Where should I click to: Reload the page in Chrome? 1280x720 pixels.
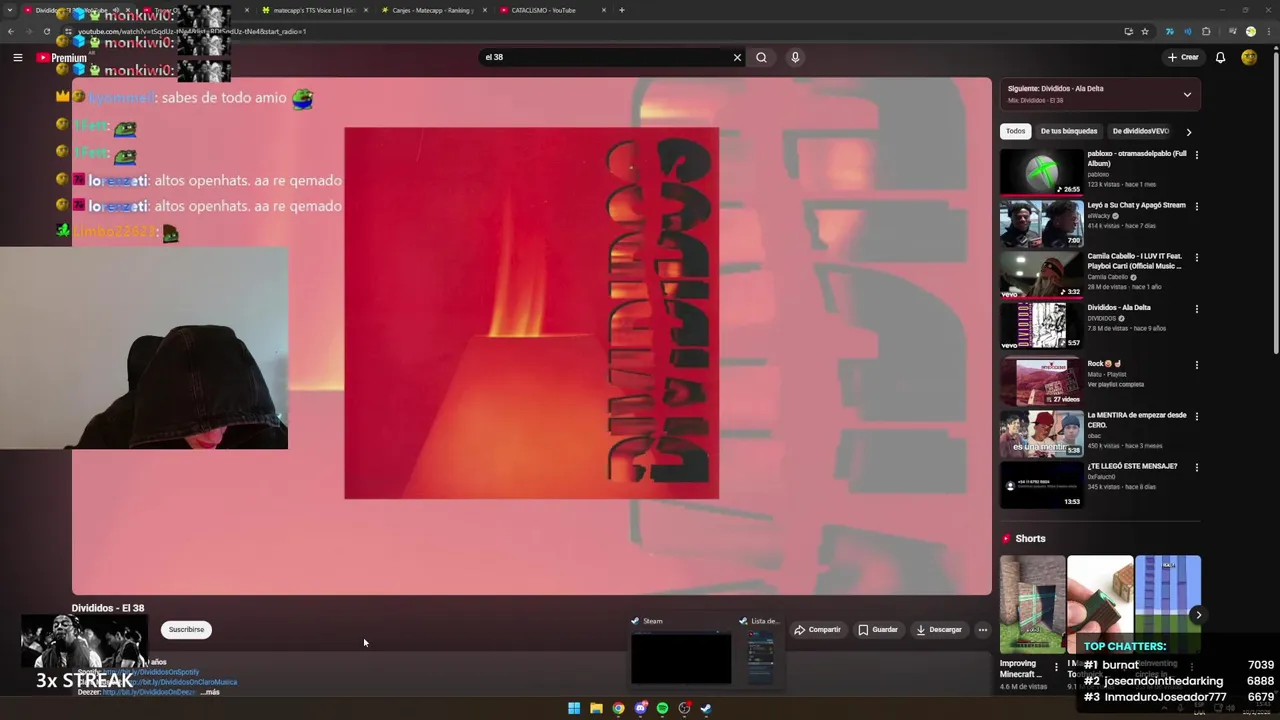pos(46,31)
